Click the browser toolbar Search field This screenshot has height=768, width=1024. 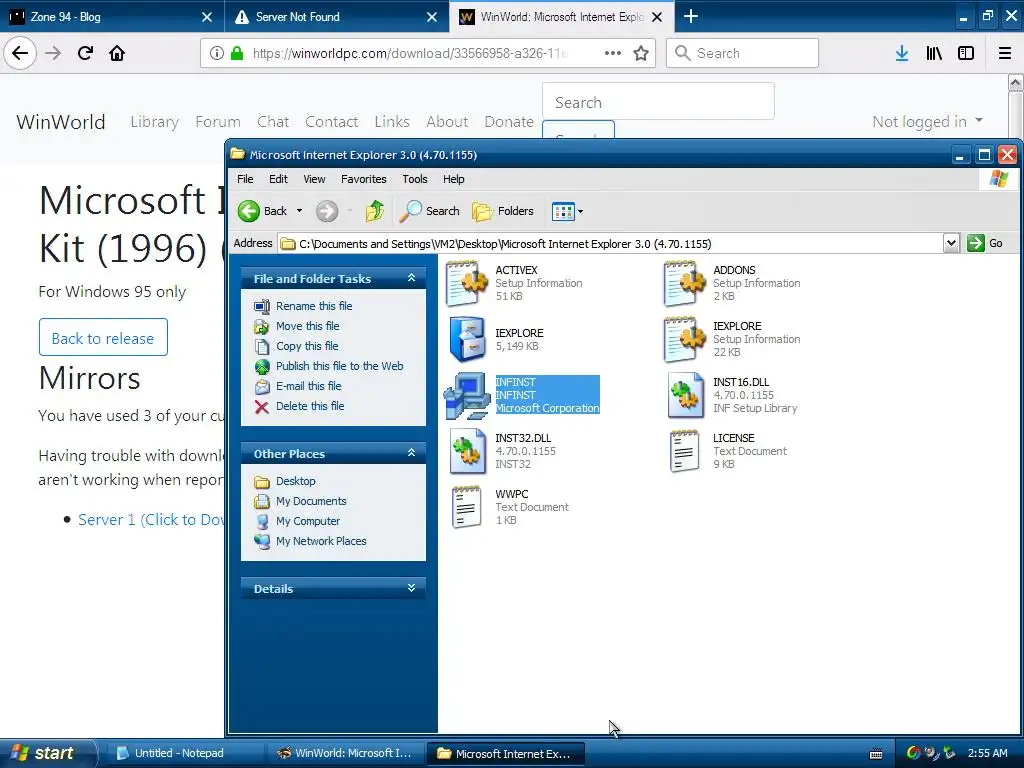(743, 53)
